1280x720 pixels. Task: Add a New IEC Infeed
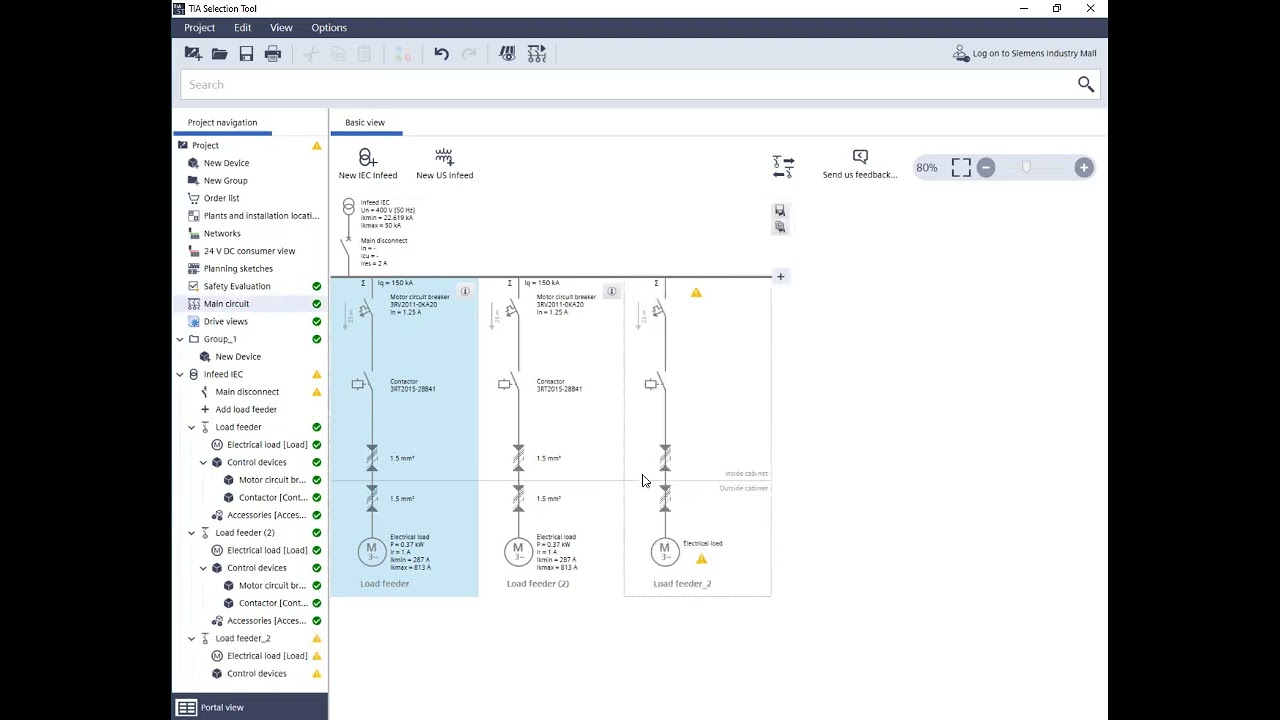point(368,164)
